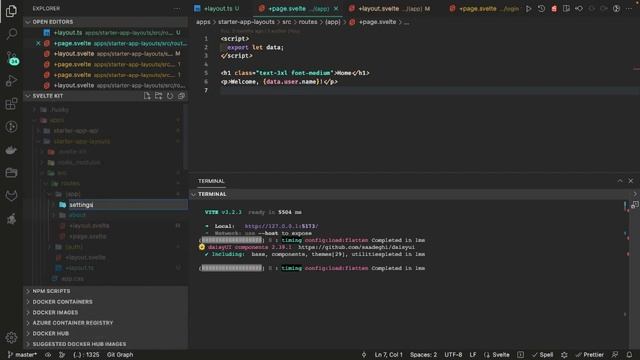Click the gear icon between Spell and Prettier
The width and height of the screenshot is (640, 360).
point(564,355)
